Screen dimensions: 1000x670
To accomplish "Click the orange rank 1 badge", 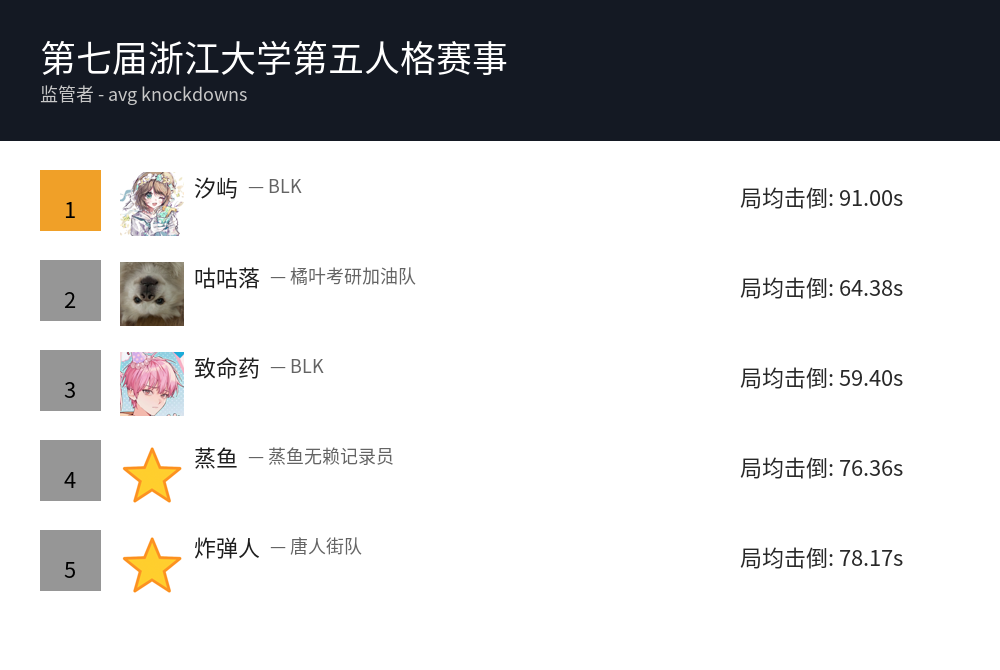I will pos(70,200).
